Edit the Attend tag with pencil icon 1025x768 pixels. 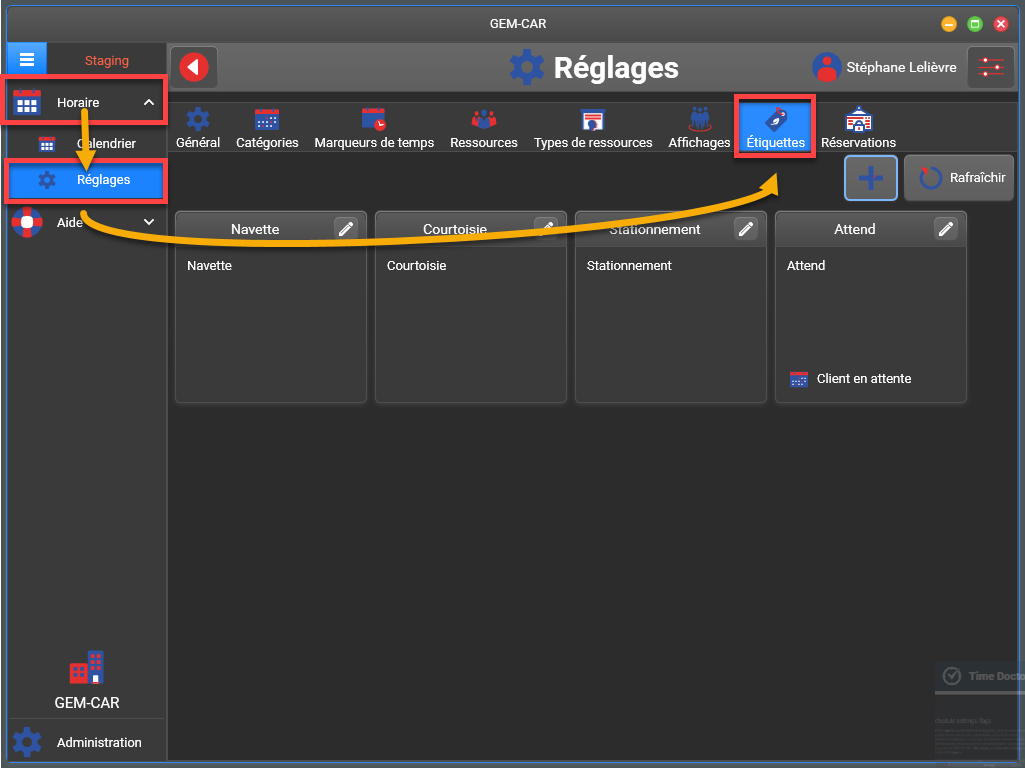tap(946, 229)
